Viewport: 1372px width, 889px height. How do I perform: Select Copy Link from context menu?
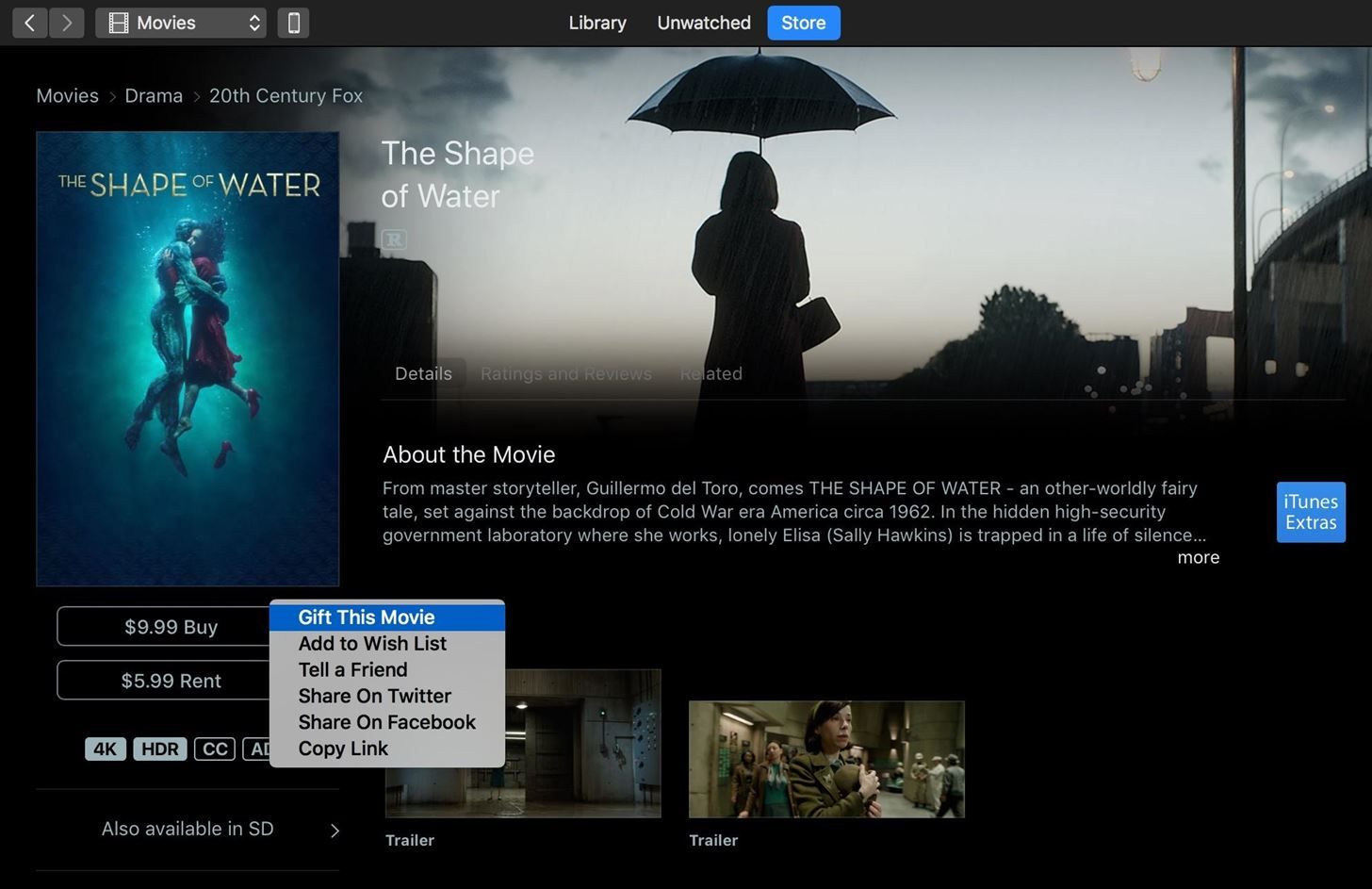(343, 749)
